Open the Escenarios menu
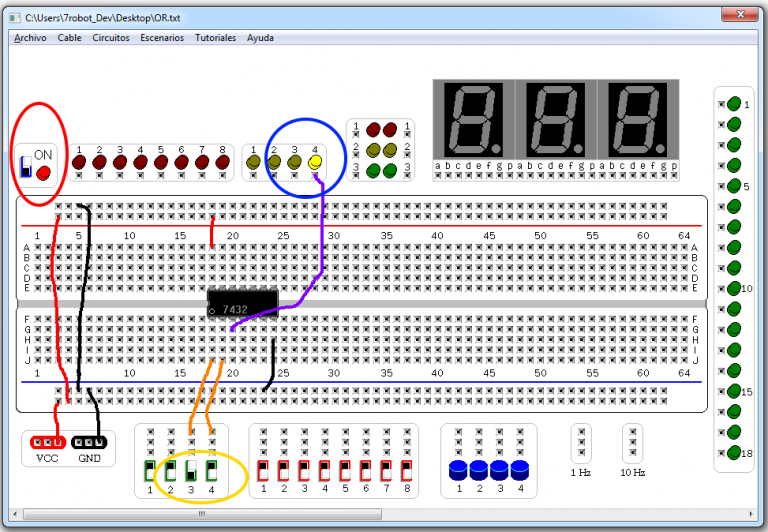Viewport: 768px width, 532px height. [162, 37]
